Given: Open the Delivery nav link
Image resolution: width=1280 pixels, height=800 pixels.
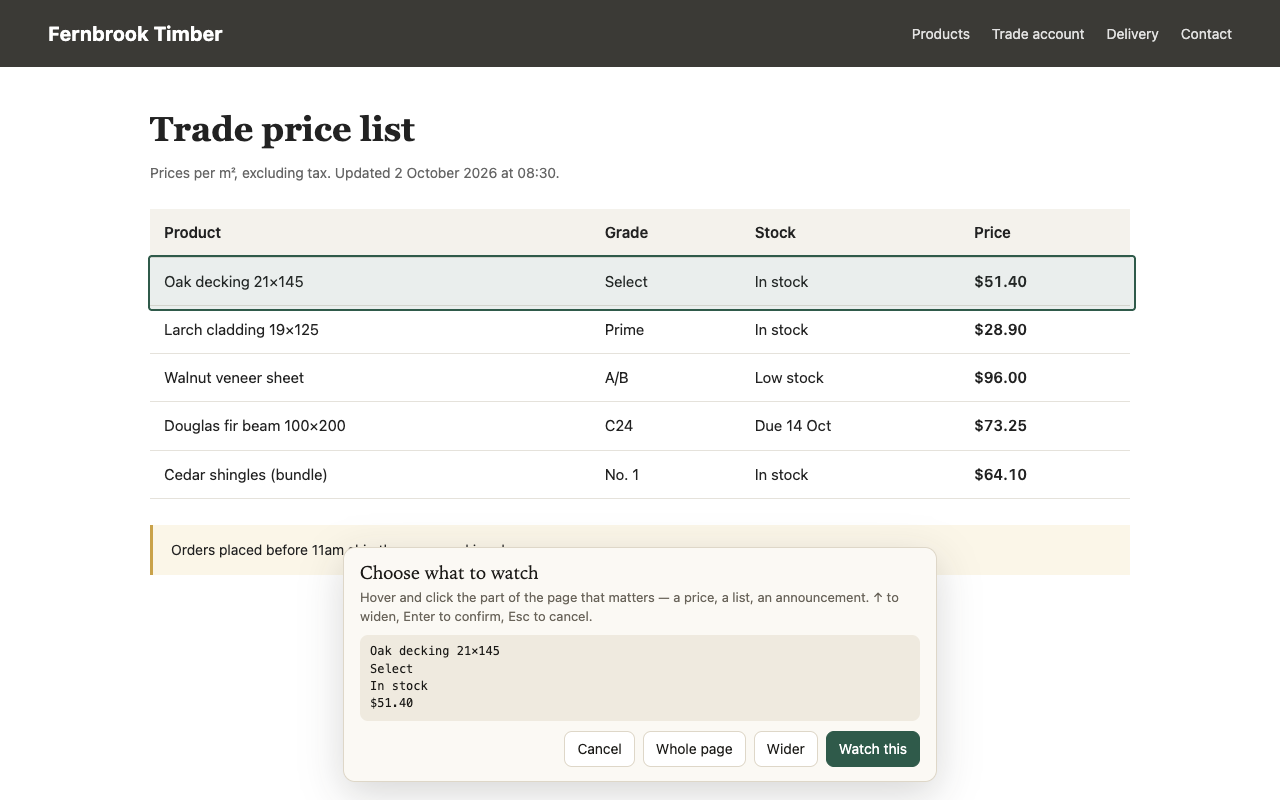Looking at the screenshot, I should click(1132, 34).
